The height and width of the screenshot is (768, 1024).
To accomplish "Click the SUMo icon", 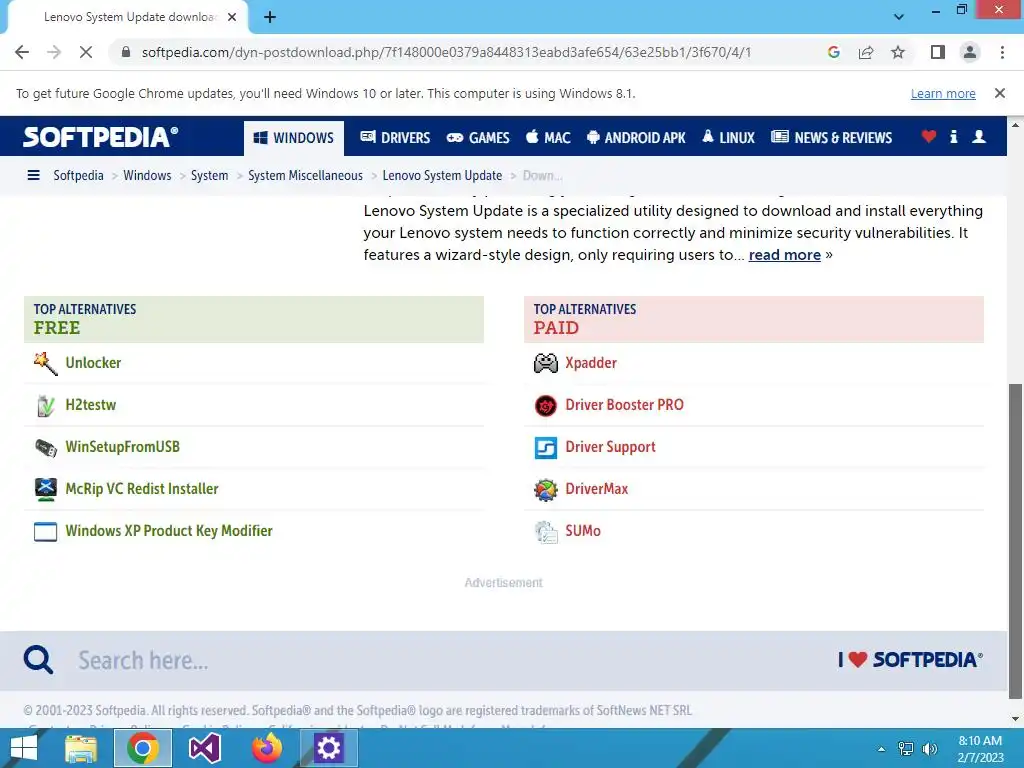I will (546, 532).
